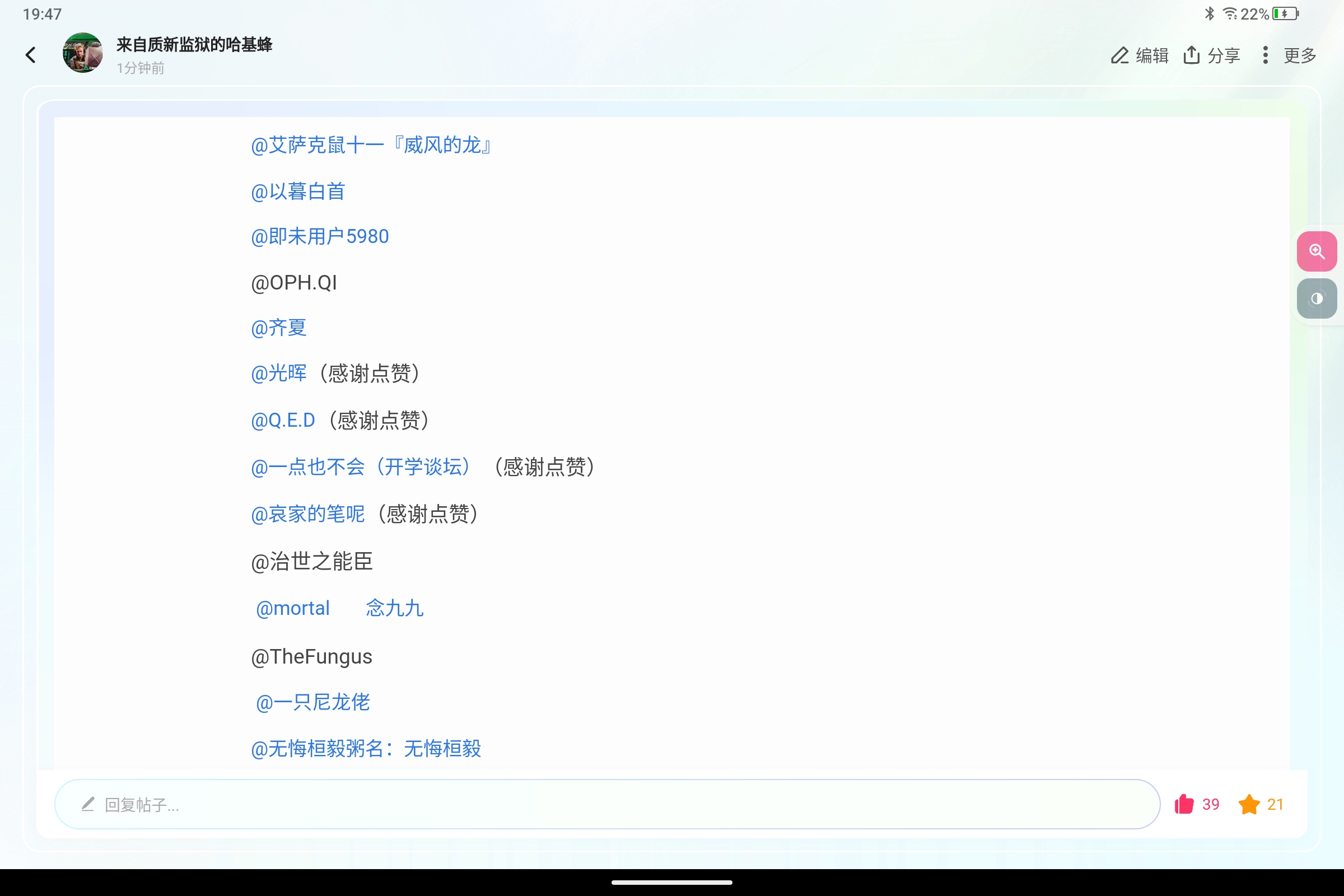The width and height of the screenshot is (1344, 896).
Task: Open mention @即未用户5980
Action: click(x=320, y=236)
